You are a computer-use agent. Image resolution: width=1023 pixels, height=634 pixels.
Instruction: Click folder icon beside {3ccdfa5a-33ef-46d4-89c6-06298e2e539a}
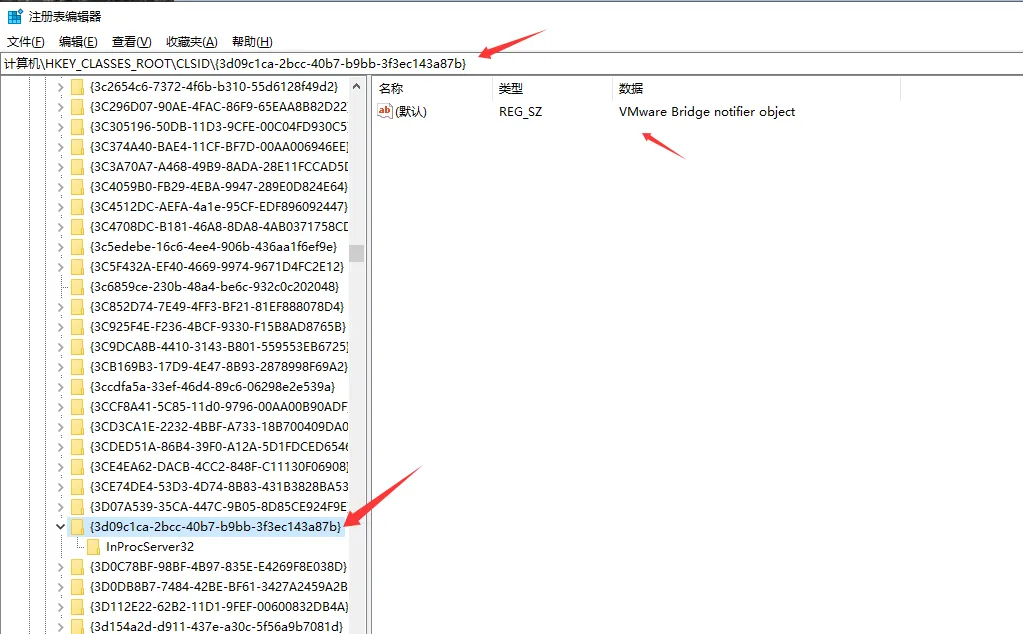pyautogui.click(x=77, y=386)
